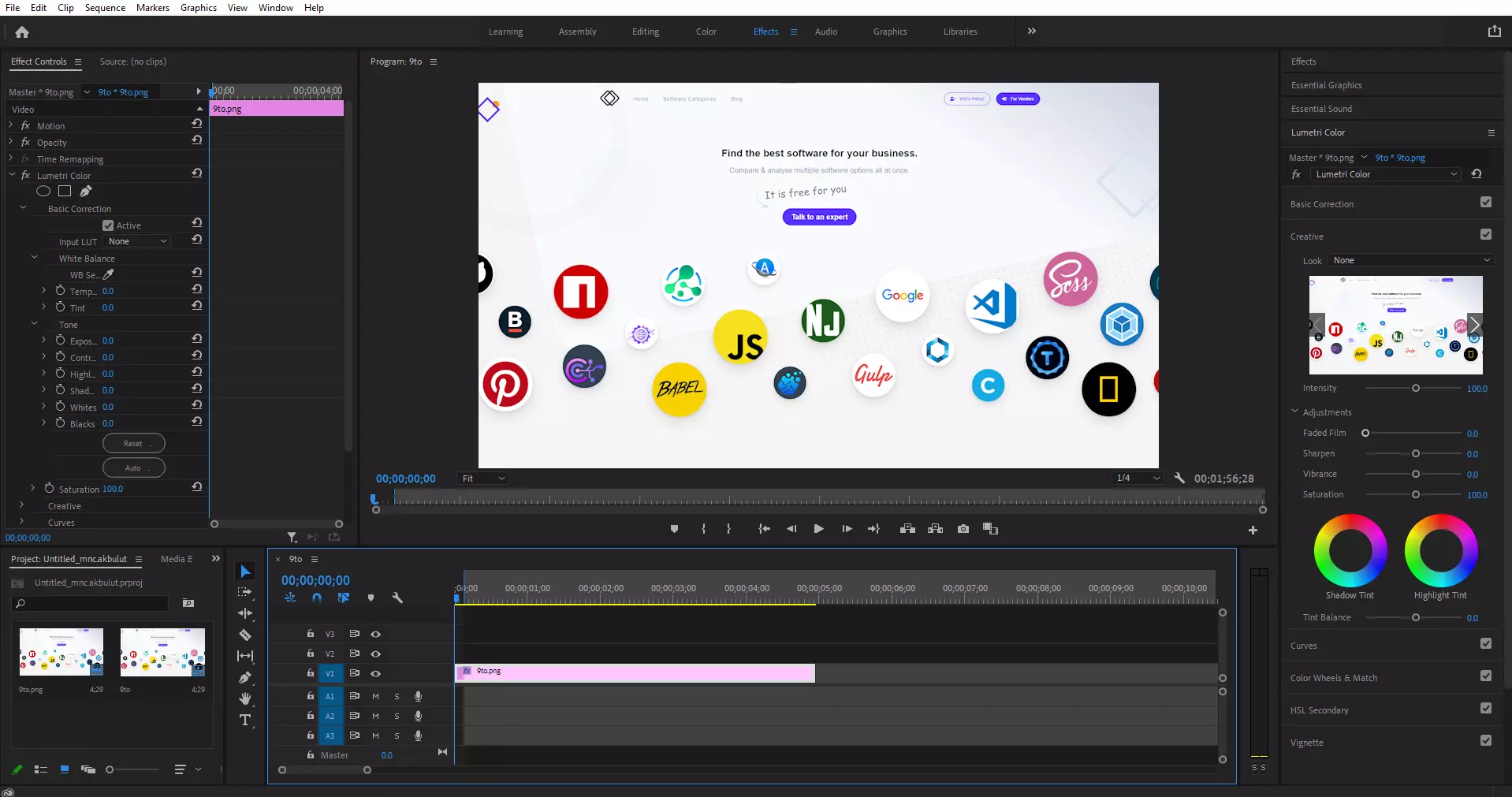Open the Sequence menu

105,7
